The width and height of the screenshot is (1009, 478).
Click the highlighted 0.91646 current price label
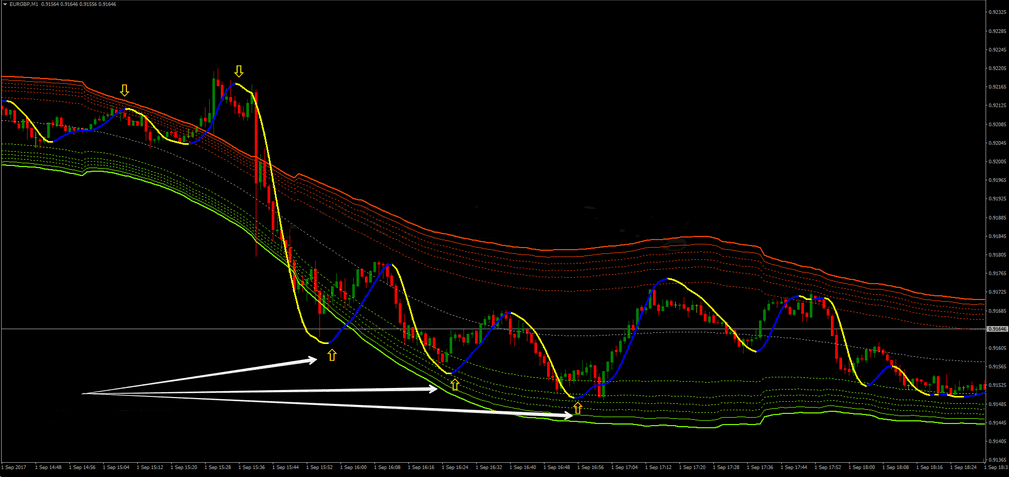[996, 329]
